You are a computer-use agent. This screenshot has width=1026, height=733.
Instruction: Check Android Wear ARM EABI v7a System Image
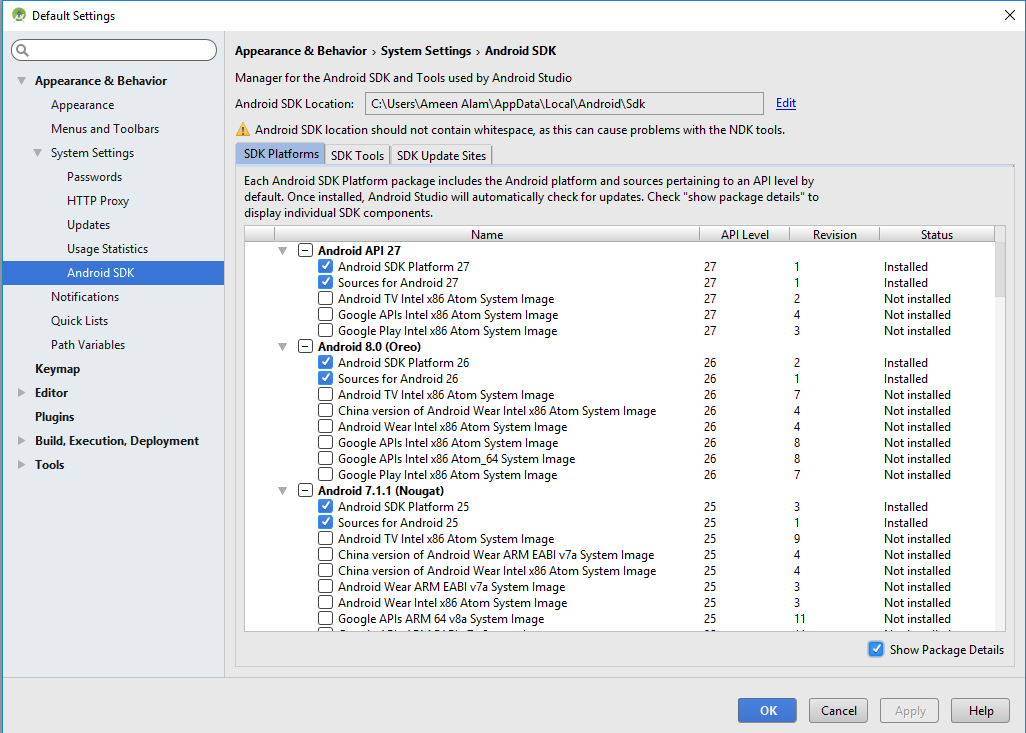(325, 586)
